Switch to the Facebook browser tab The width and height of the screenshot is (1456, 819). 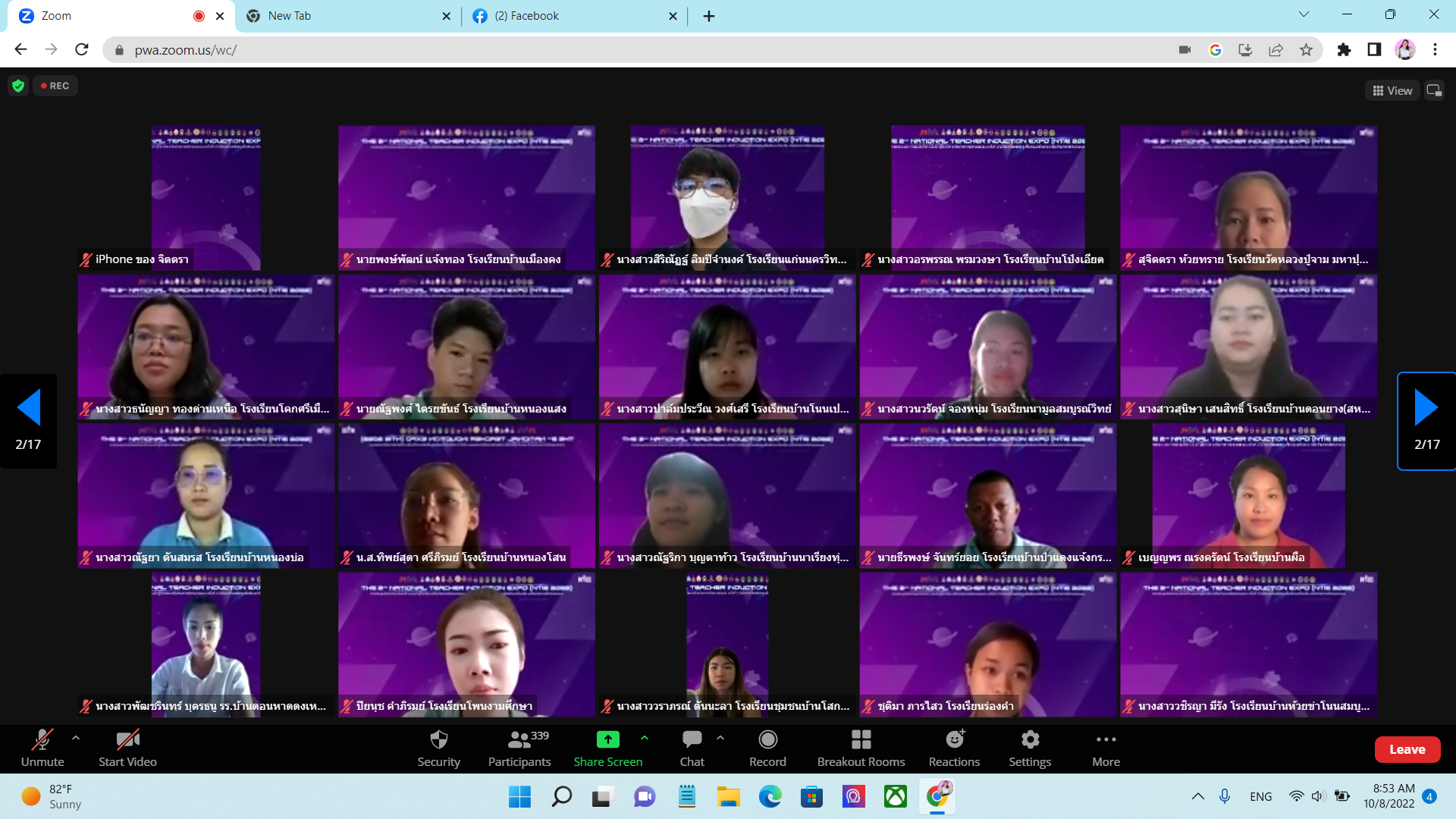(x=526, y=16)
